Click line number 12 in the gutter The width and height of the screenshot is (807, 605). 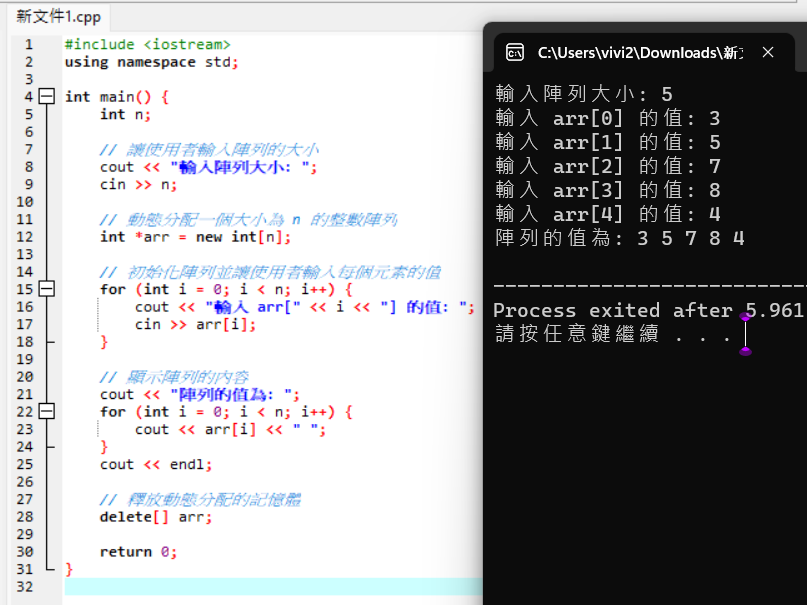pos(25,237)
